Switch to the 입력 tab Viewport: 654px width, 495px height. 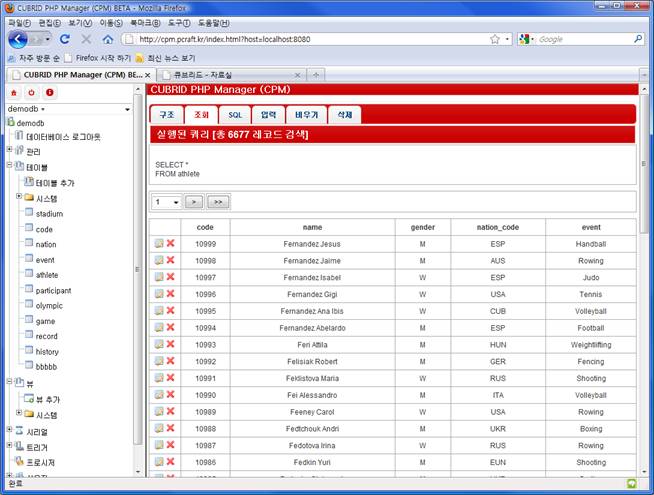(x=269, y=115)
